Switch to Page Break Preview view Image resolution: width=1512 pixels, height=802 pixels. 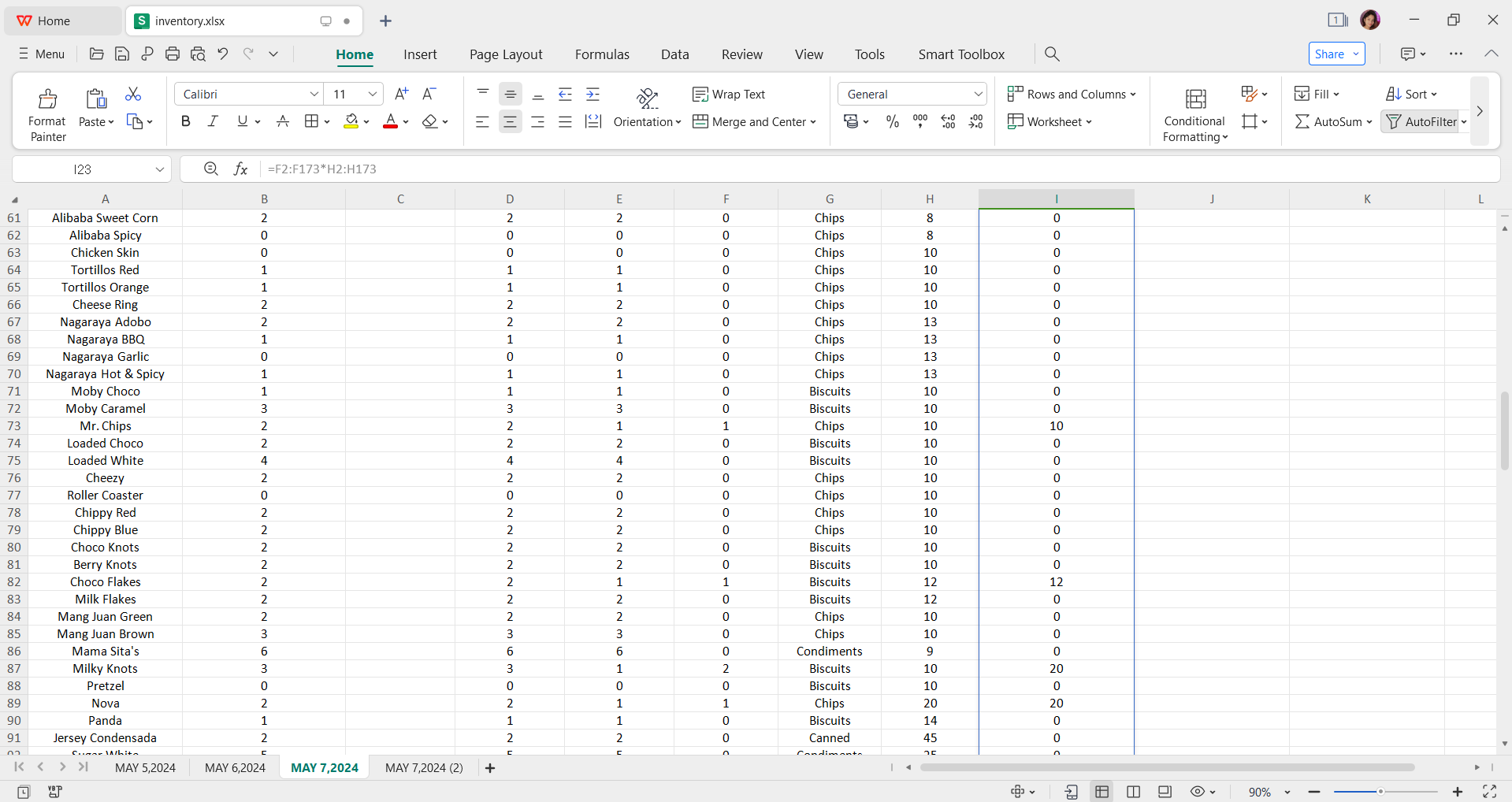coord(1134,792)
